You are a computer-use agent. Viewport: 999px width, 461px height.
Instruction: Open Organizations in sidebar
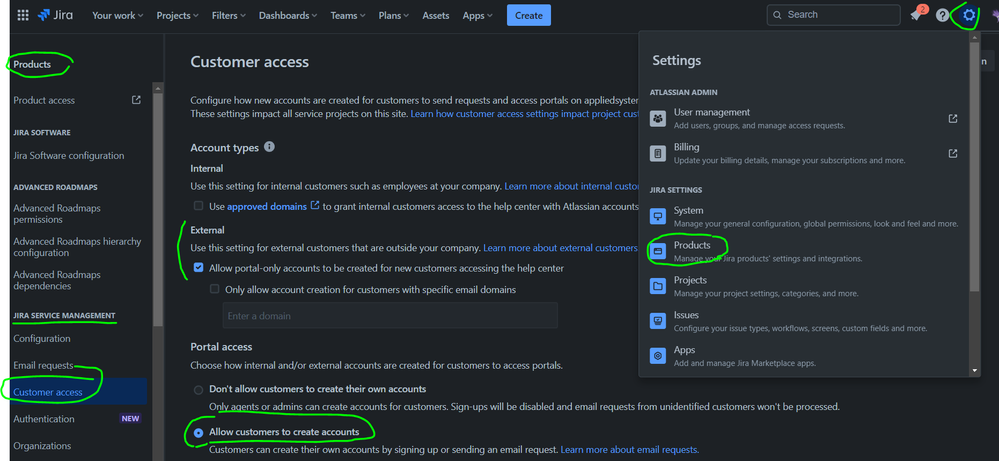[x=42, y=446]
